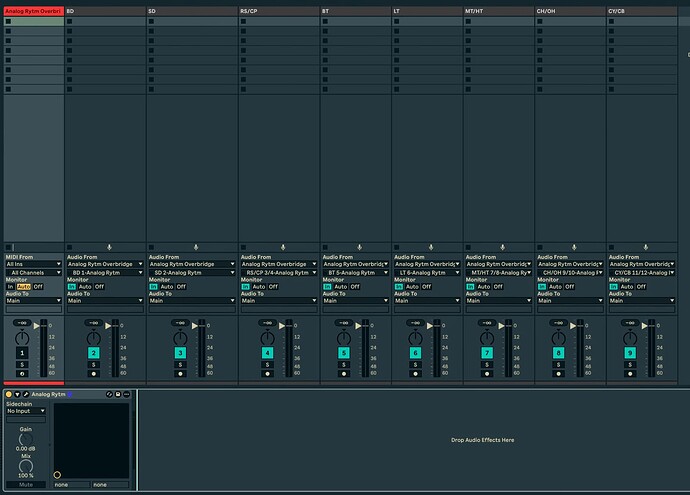Click the BD track clip record icon
Viewport: 690px width, 495px height.
110,247
